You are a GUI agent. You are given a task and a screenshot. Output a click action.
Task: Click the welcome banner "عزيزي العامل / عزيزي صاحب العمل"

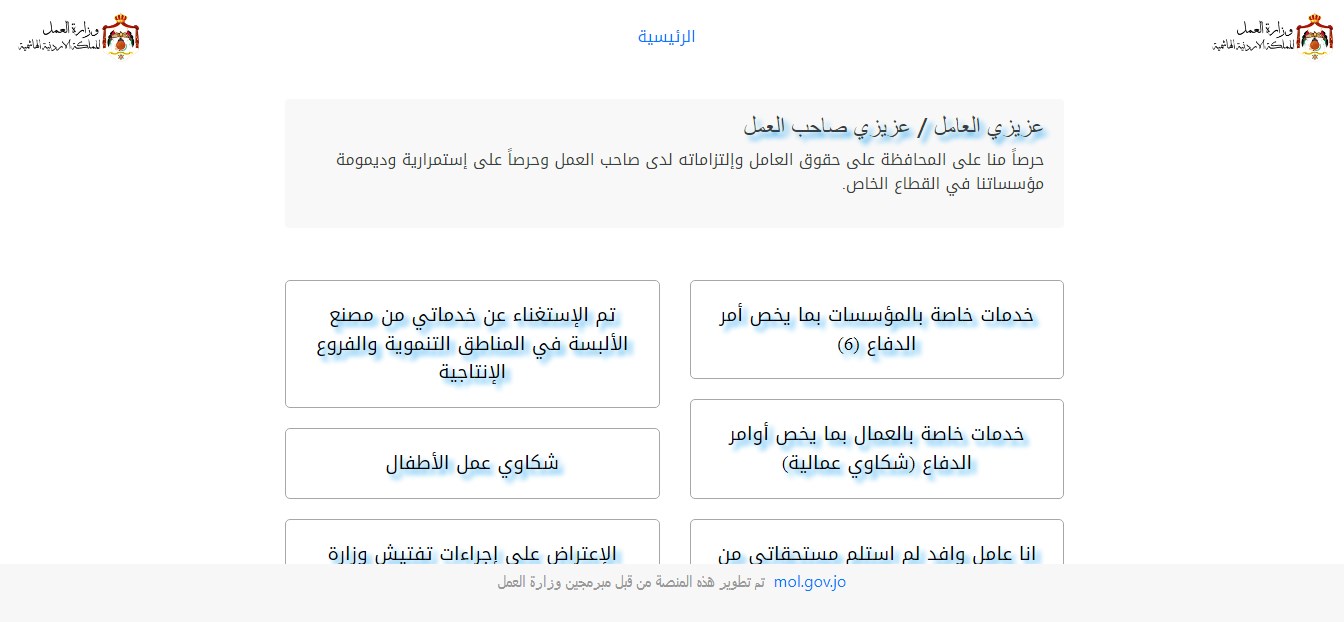(x=890, y=125)
